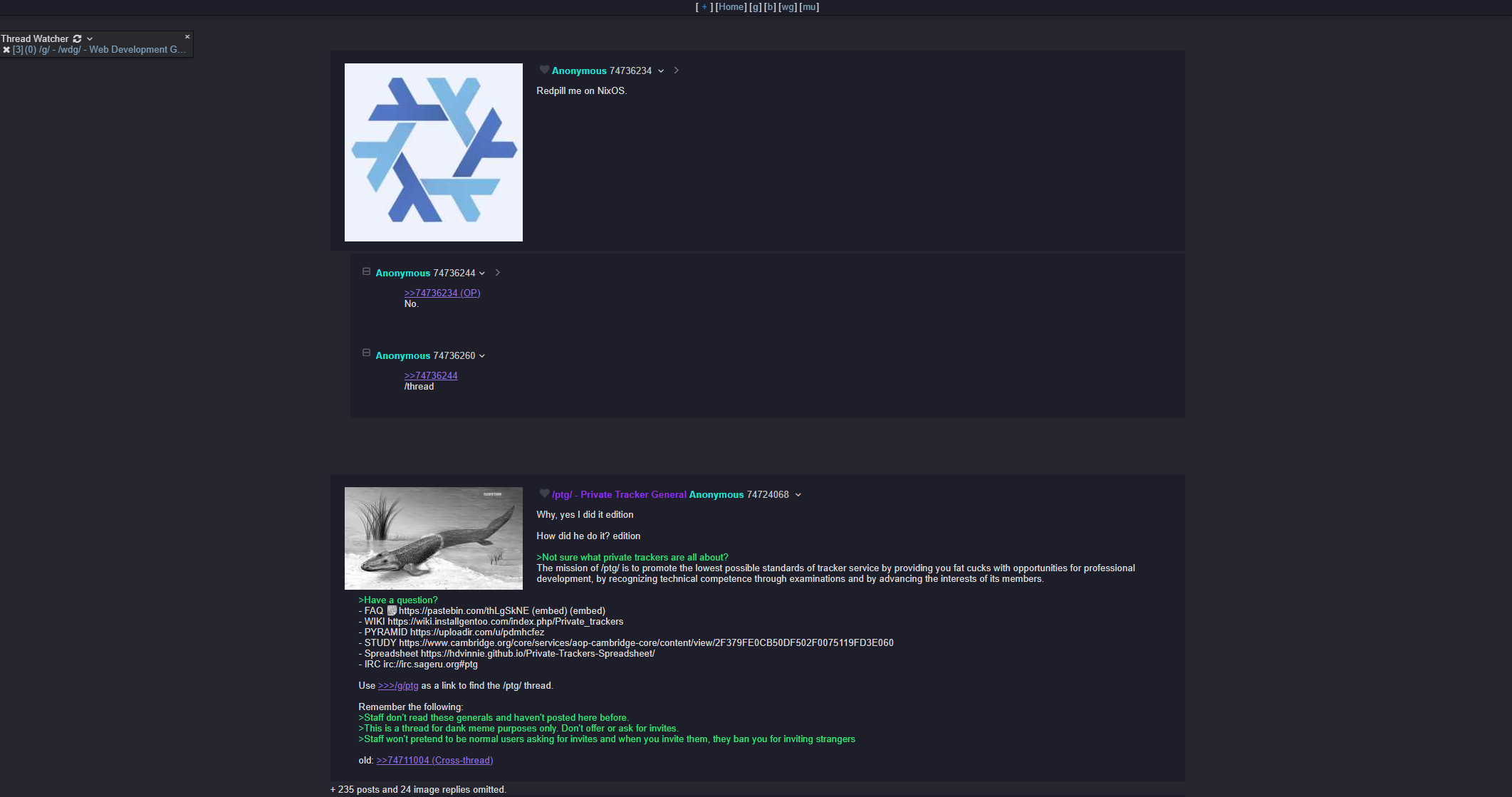Switch to the [wg] board
Image resolution: width=1512 pixels, height=797 pixels.
[787, 7]
